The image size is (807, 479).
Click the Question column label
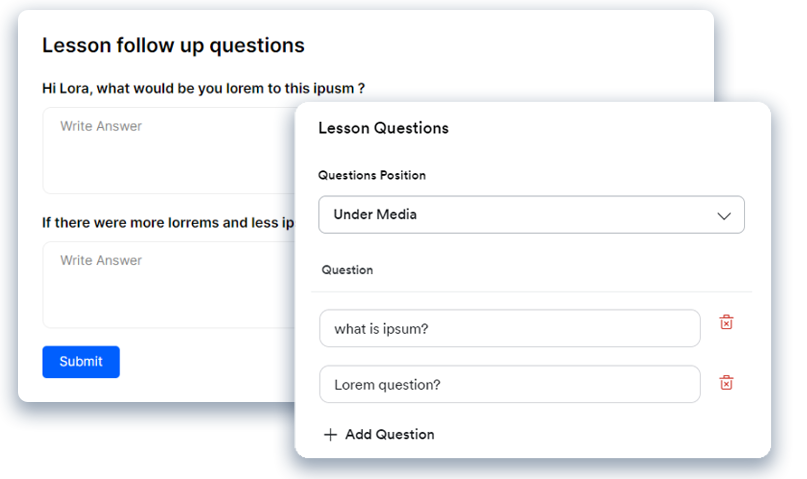click(347, 270)
